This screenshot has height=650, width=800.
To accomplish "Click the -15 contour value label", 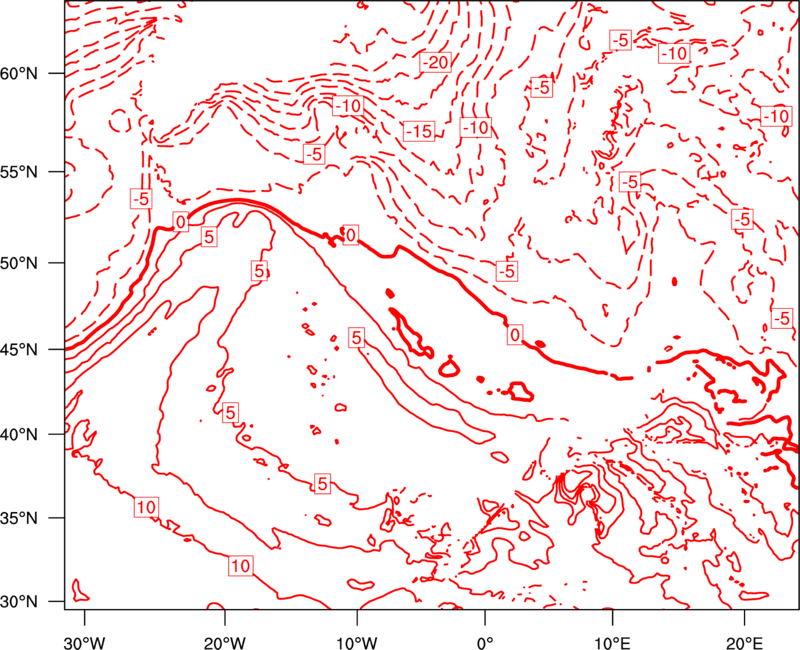I will point(419,132).
